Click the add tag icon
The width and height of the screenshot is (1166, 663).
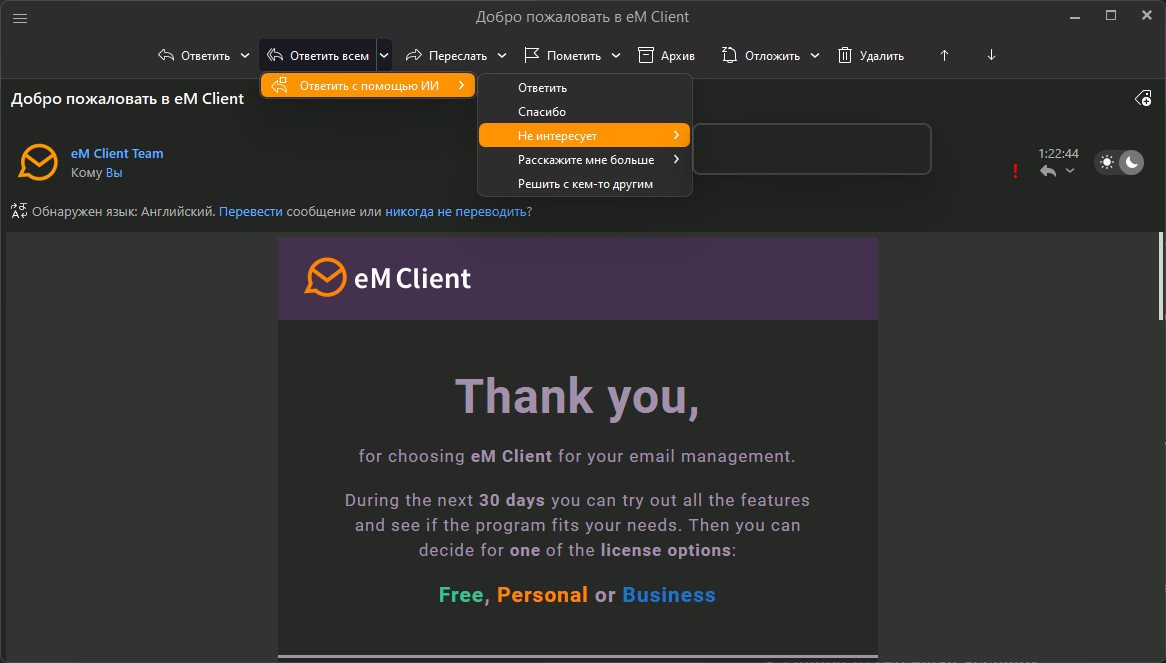pyautogui.click(x=1144, y=98)
